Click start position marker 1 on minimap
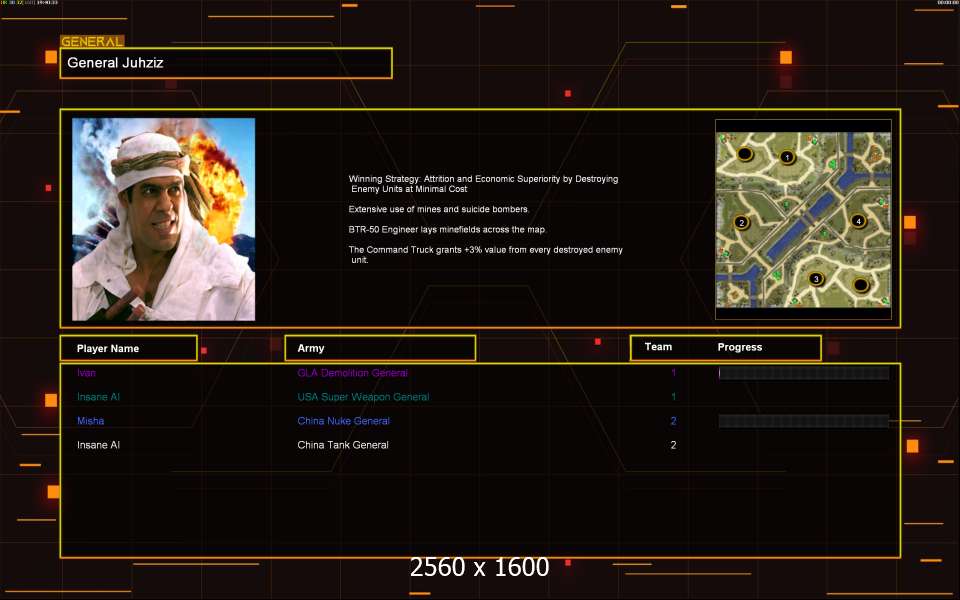960x600 pixels. (x=787, y=157)
